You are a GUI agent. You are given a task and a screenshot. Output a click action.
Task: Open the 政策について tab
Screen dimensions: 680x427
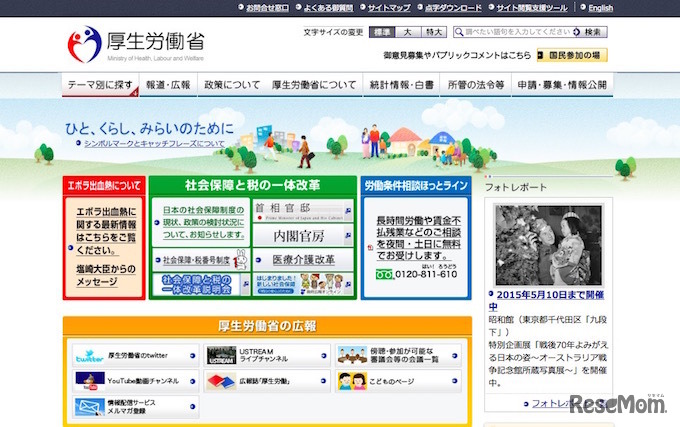232,86
